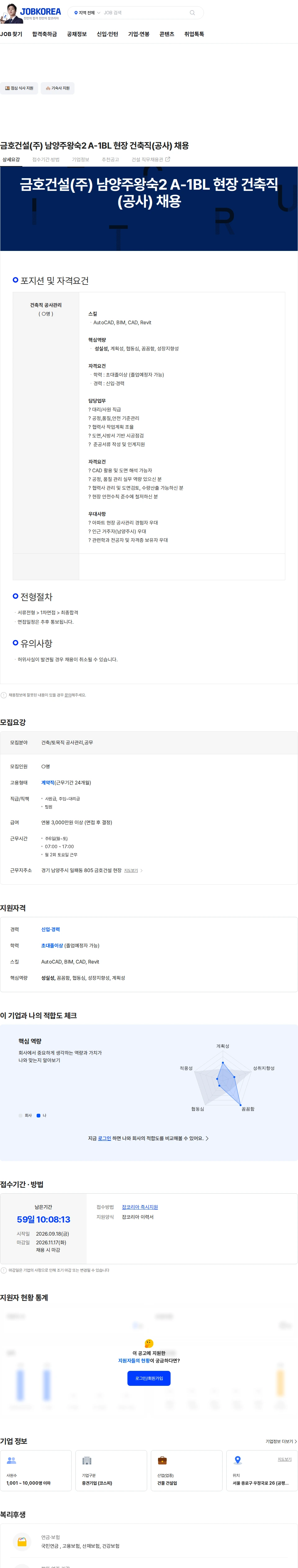Open the 기업·연봉 menu
Screen dimensions: 298x1568
[x=139, y=34]
